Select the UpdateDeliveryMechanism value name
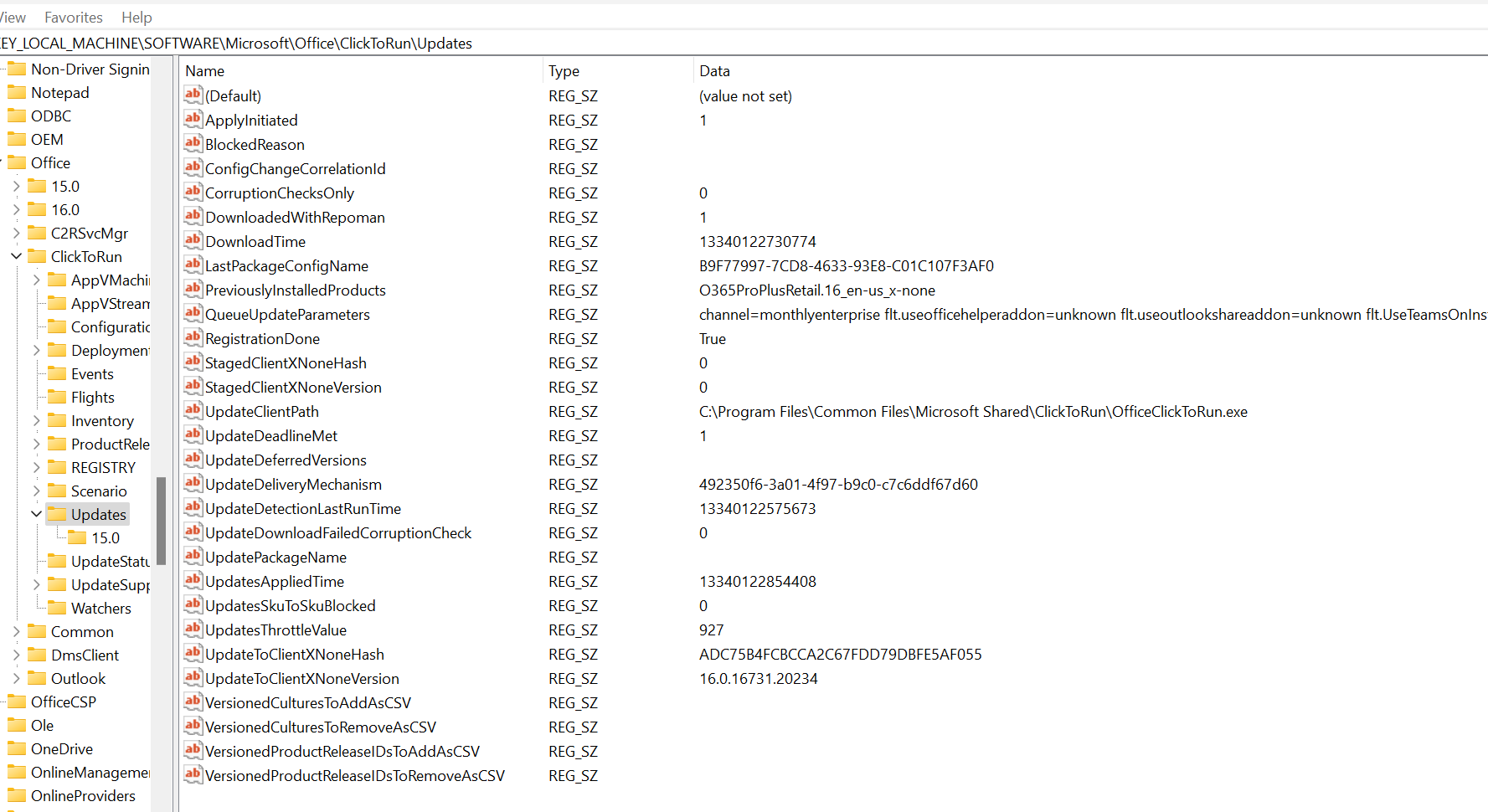This screenshot has width=1488, height=812. point(293,484)
